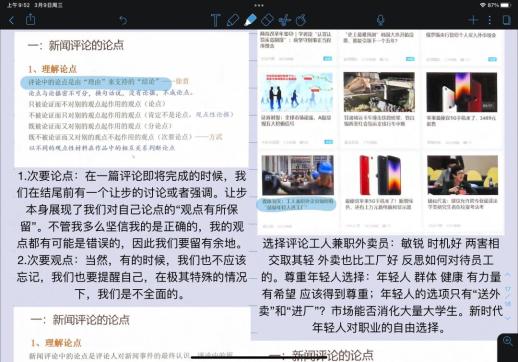Image resolution: width=518 pixels, height=362 pixels.
Task: Select the Text tool
Action: click(215, 20)
